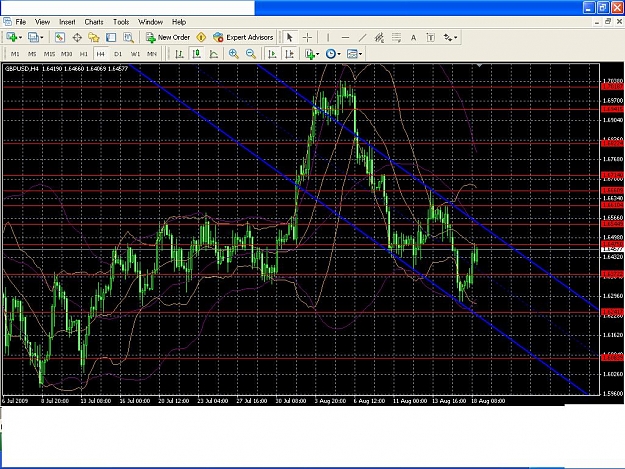The height and width of the screenshot is (469, 625).
Task: Select the Fibonacci retracement tool
Action: pos(396,37)
